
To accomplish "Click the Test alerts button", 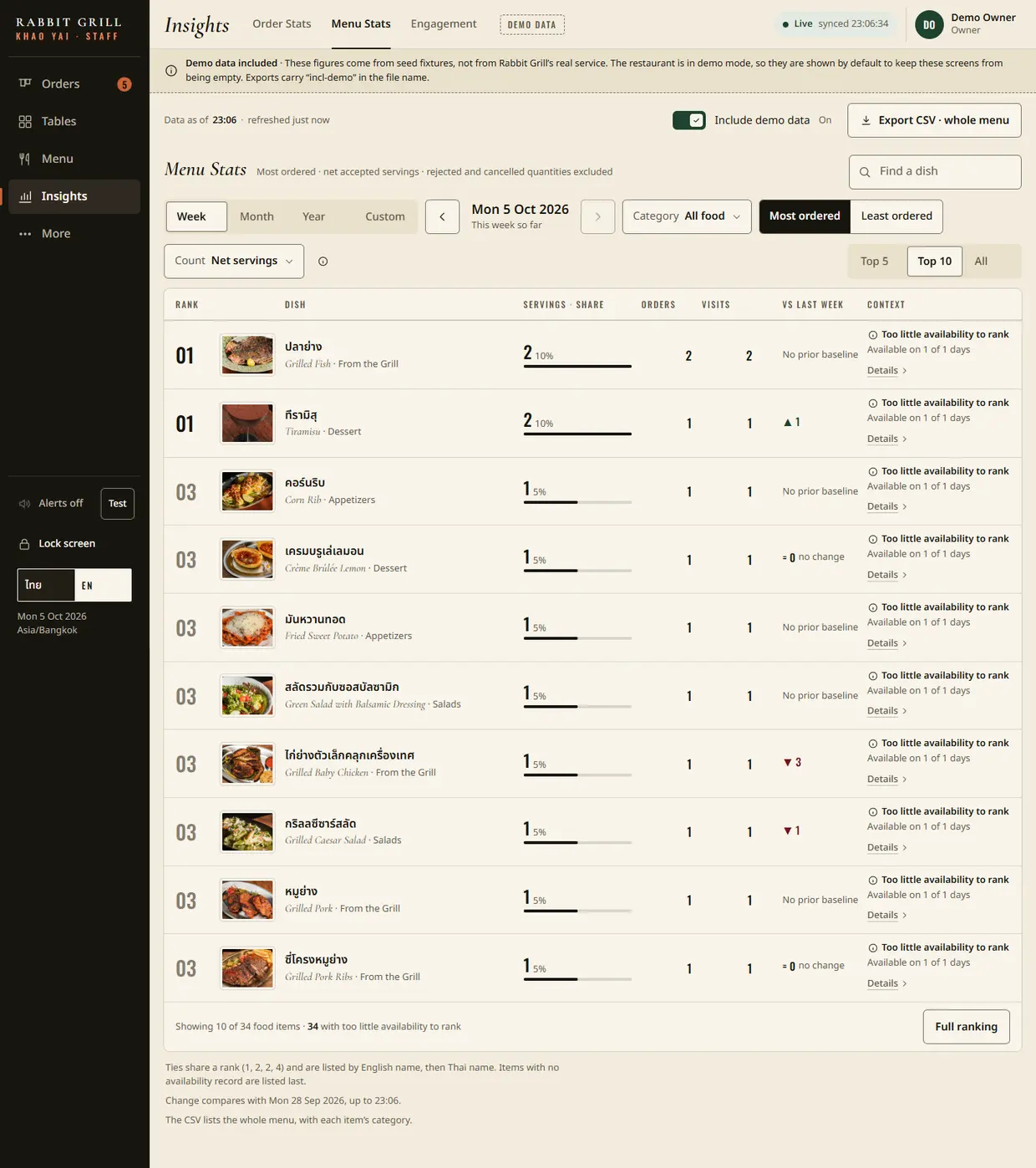I will (118, 504).
